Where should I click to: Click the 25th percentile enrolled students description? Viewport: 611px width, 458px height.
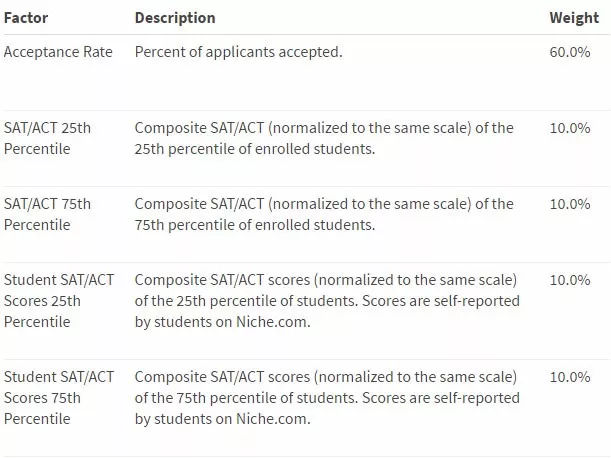pyautogui.click(x=324, y=138)
